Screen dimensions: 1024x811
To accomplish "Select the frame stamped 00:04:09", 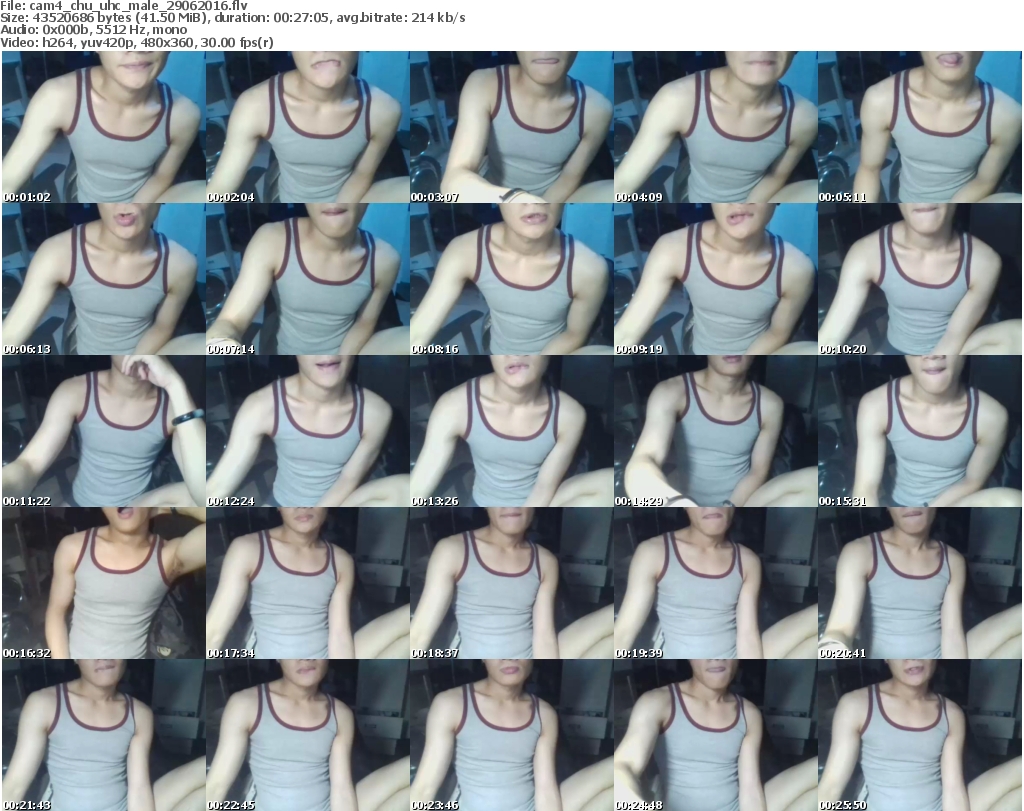I will coord(715,127).
